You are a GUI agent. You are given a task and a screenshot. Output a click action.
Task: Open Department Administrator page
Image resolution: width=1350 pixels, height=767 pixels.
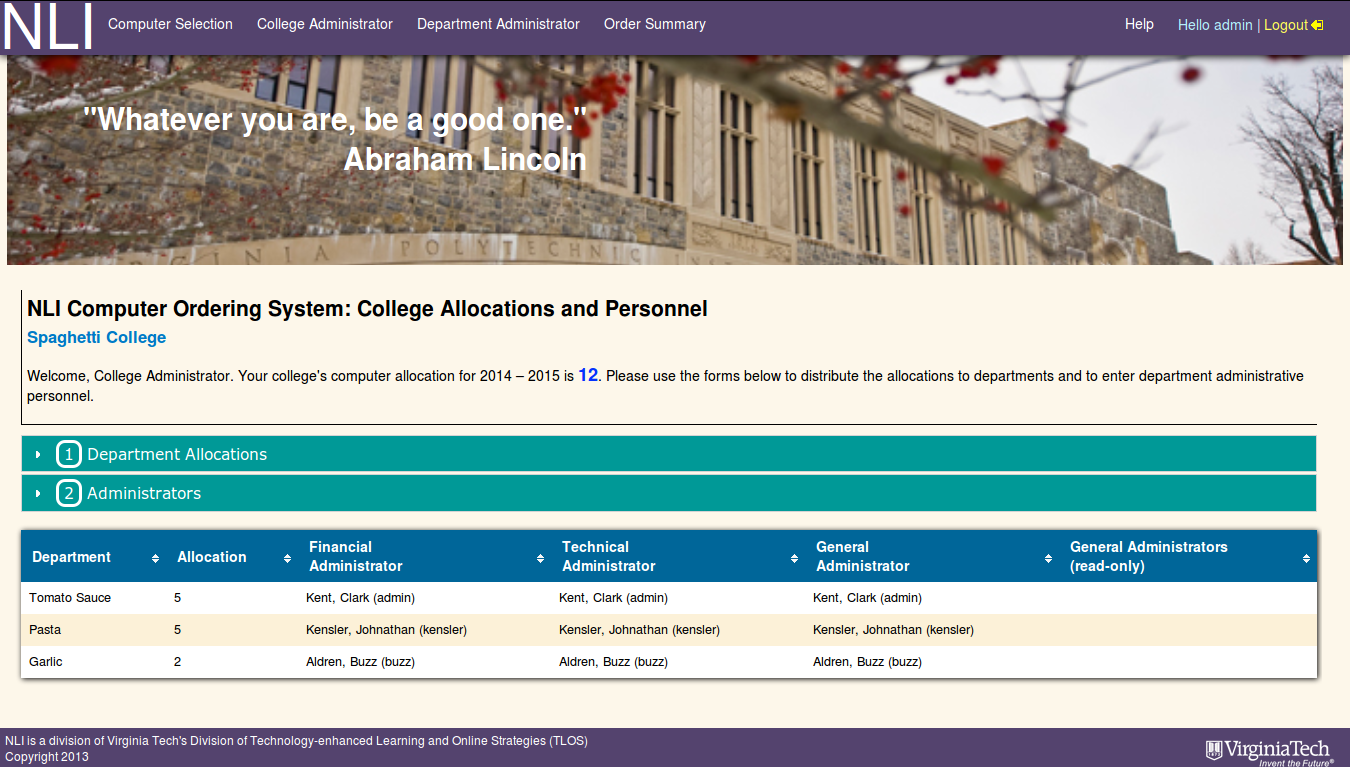click(498, 24)
